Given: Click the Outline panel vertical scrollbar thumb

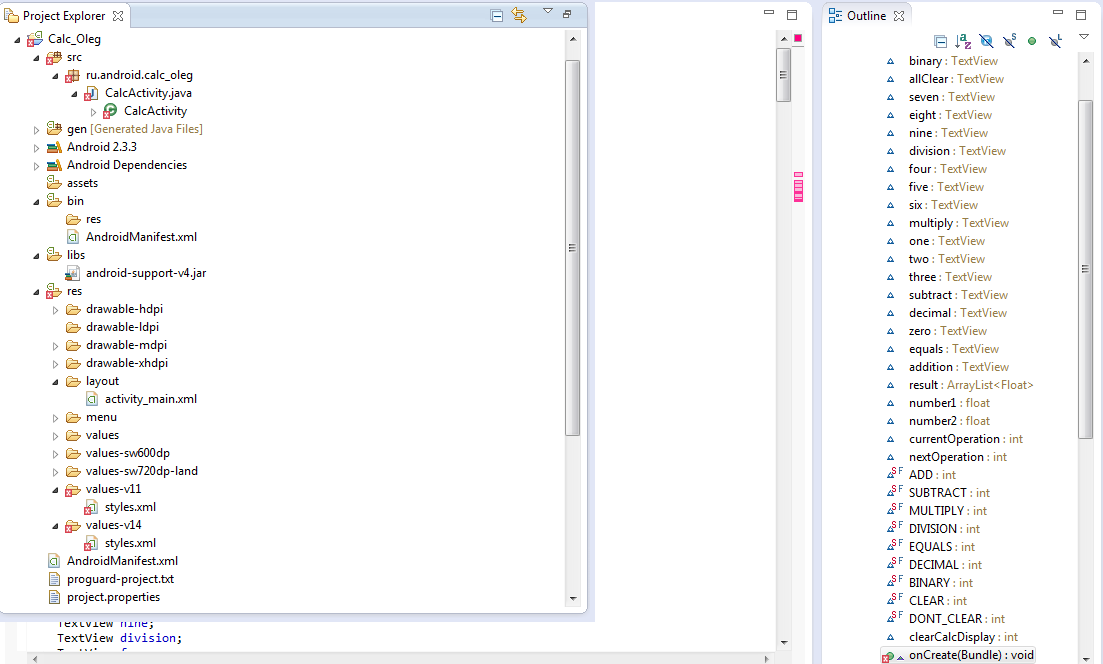Looking at the screenshot, I should pyautogui.click(x=1085, y=269).
